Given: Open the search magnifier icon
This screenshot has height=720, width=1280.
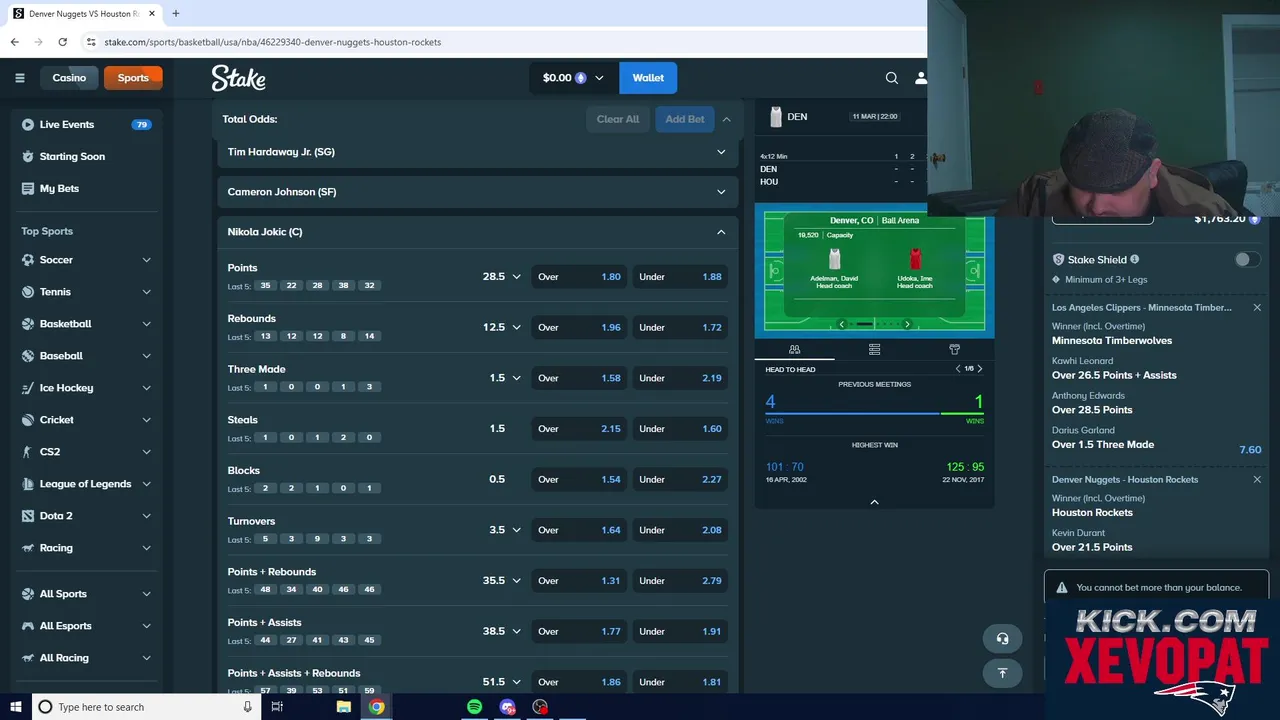Looking at the screenshot, I should (891, 78).
